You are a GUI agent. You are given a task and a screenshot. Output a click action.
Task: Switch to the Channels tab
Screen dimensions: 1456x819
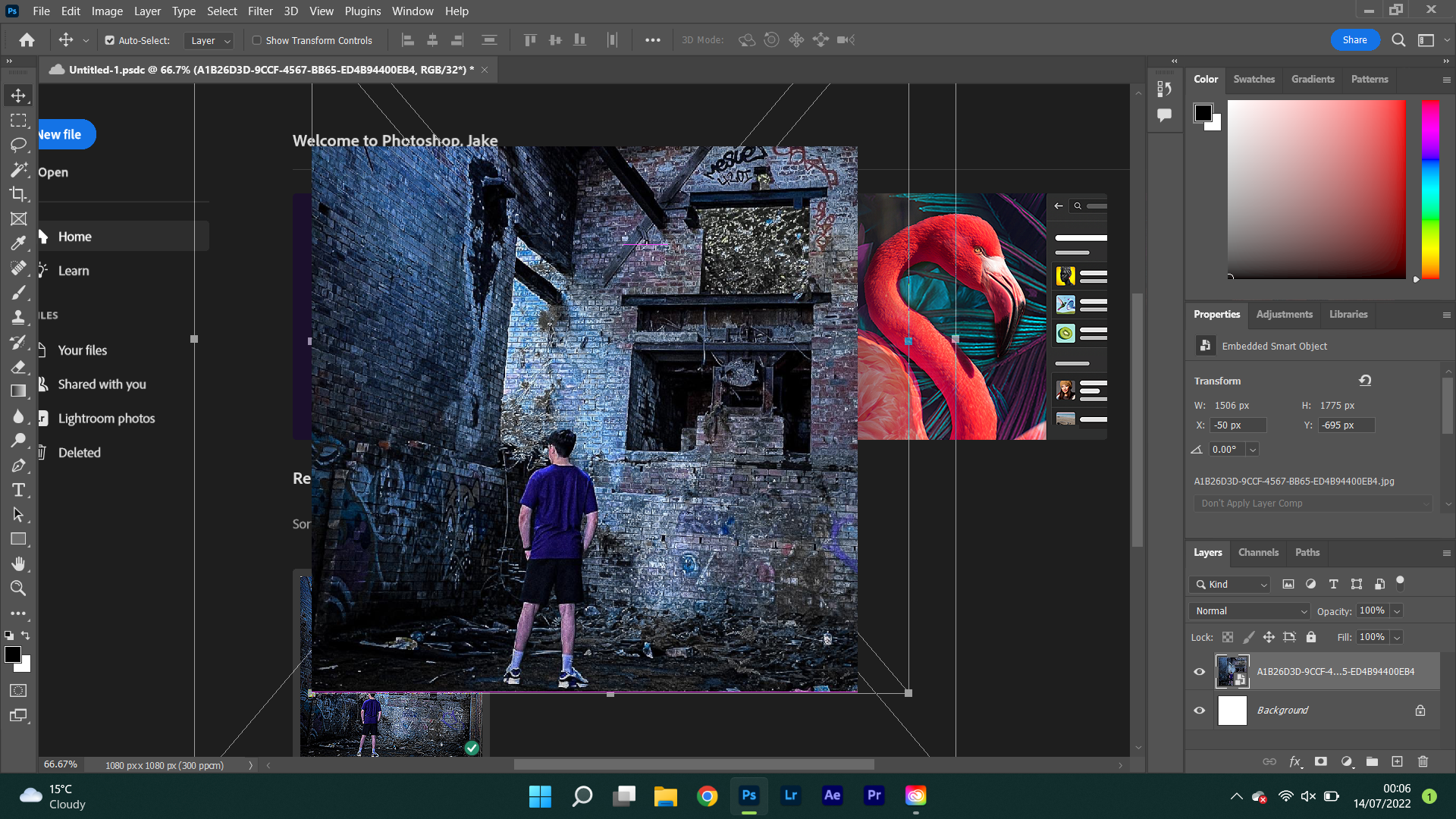tap(1258, 552)
